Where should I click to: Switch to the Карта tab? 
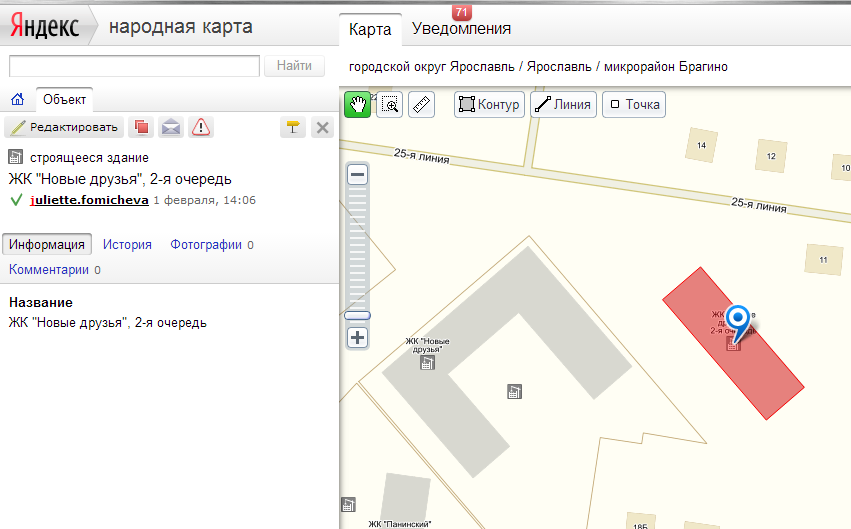370,29
